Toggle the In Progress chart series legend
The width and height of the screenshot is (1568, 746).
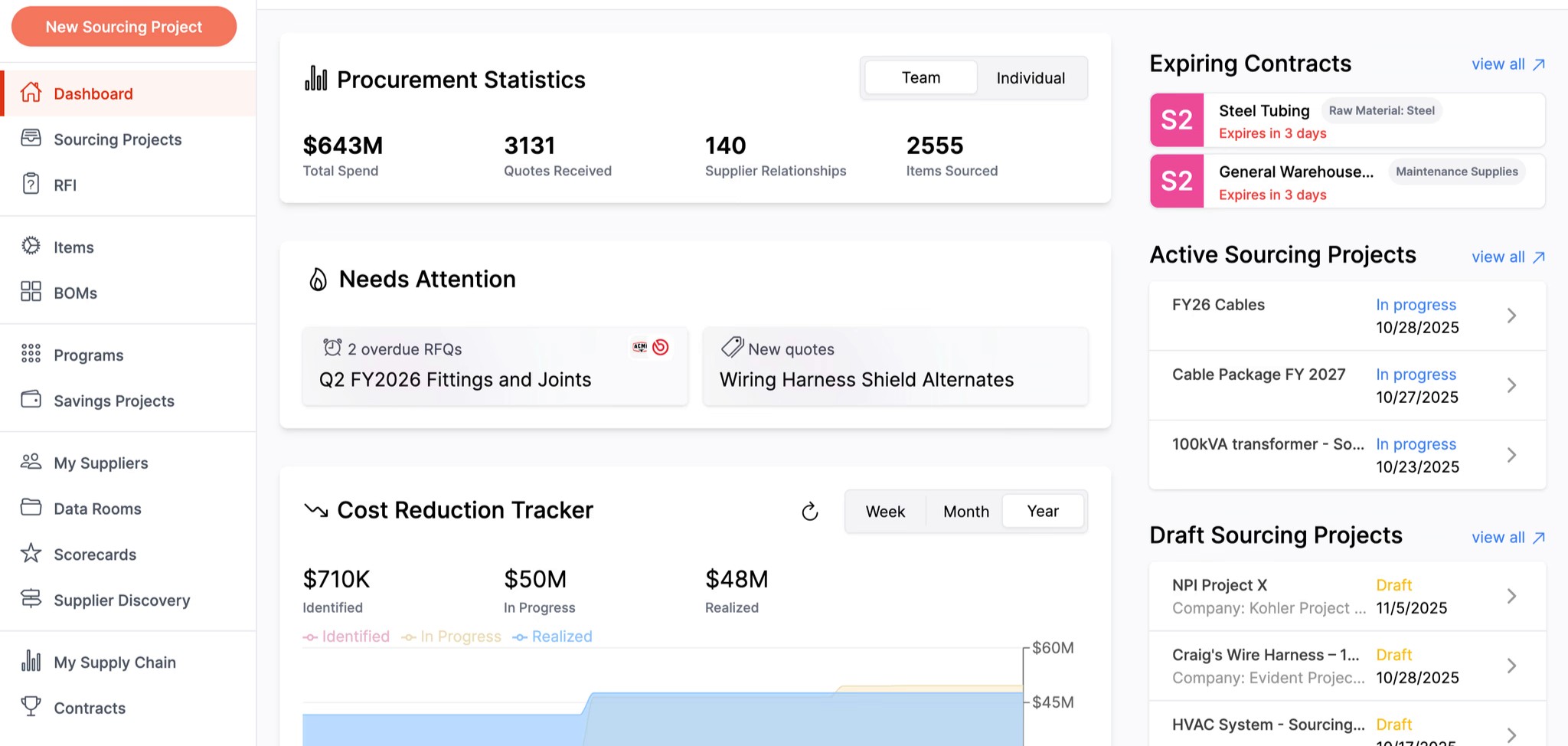[x=452, y=636]
